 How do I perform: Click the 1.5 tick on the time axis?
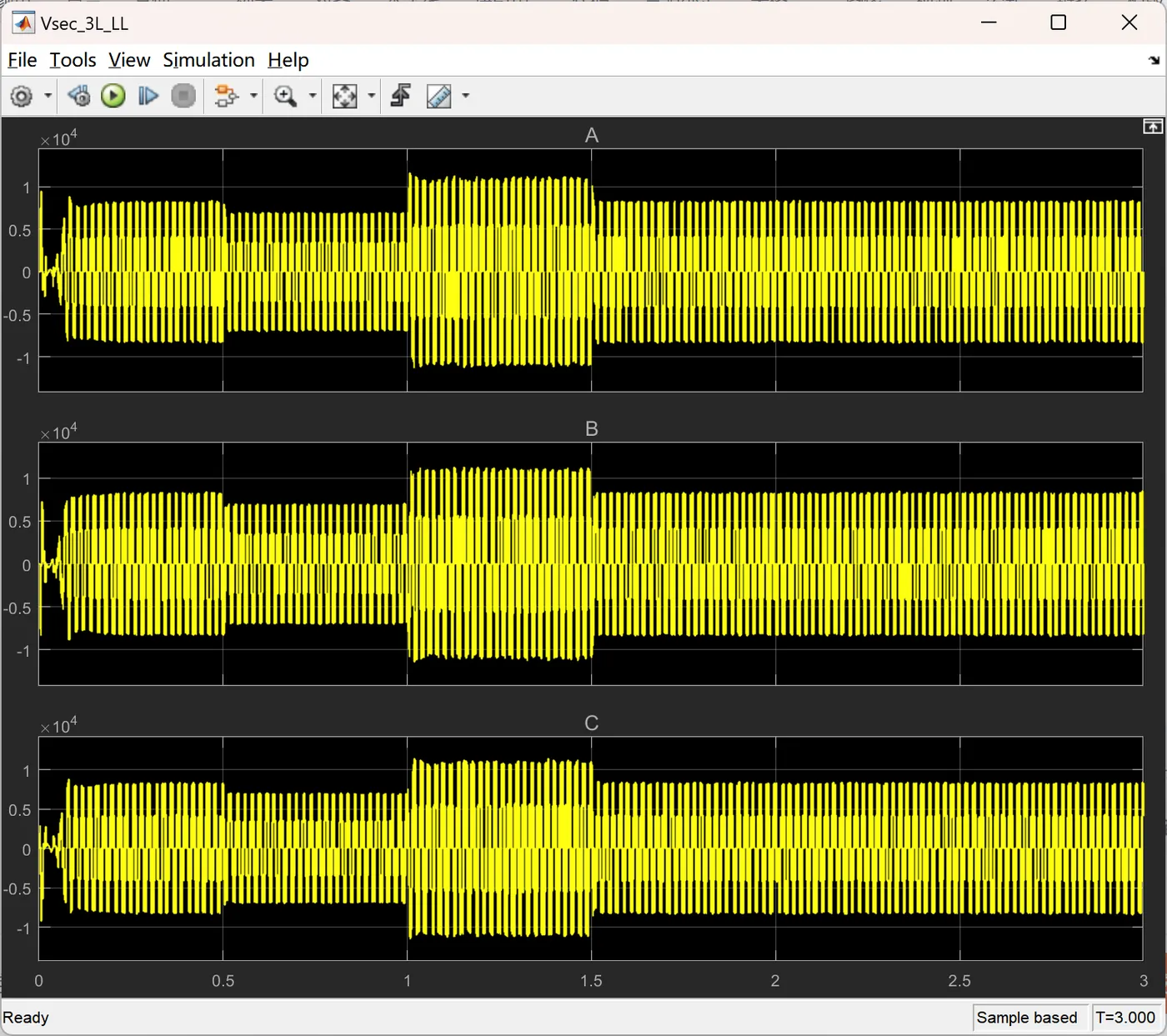[x=591, y=981]
